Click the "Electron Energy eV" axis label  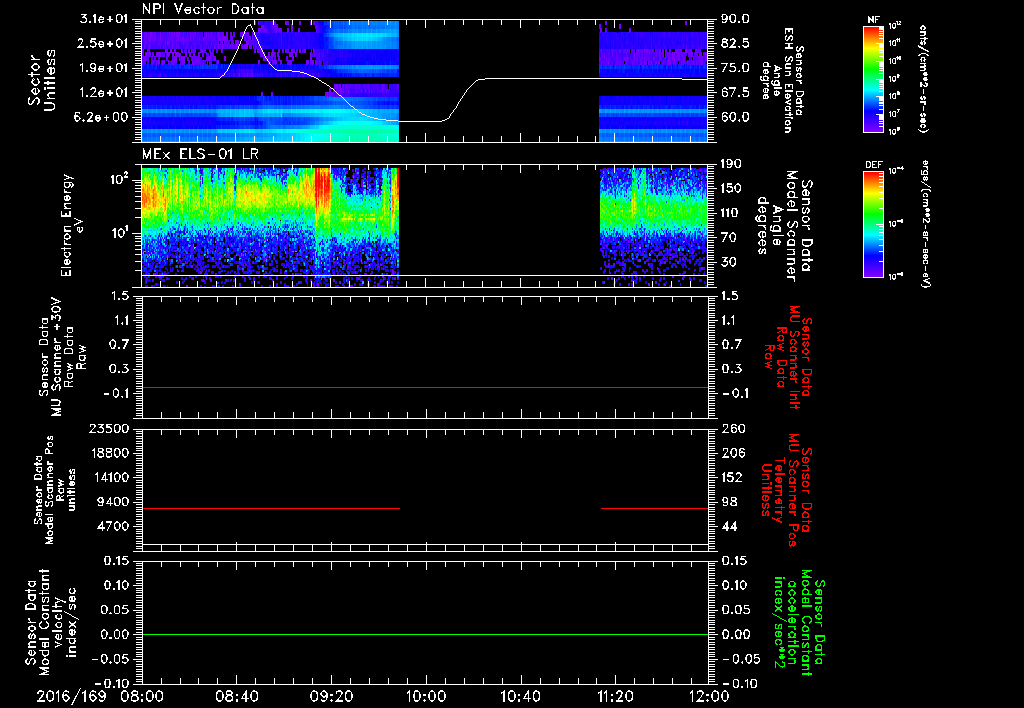point(73,225)
